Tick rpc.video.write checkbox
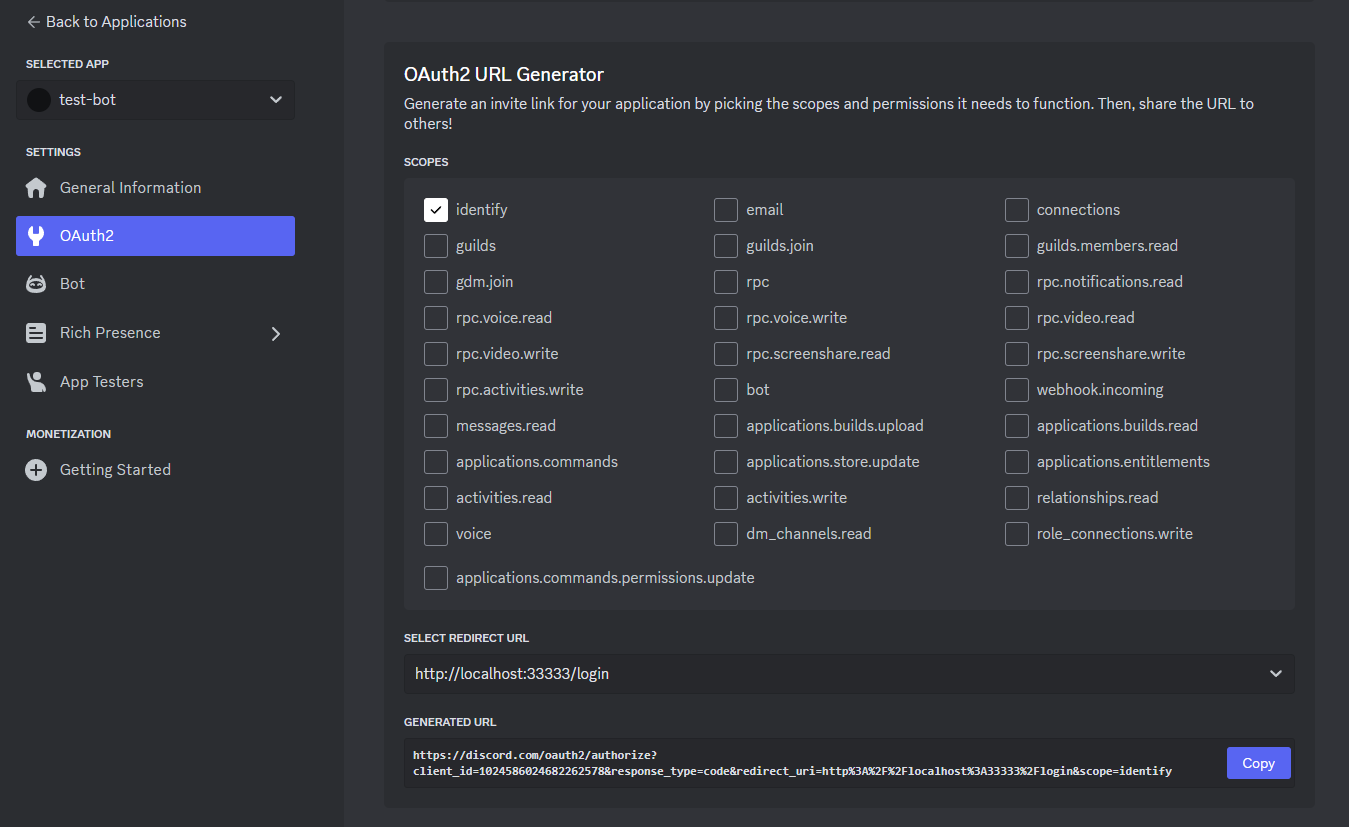Screen dimensions: 1349x827 point(436,354)
